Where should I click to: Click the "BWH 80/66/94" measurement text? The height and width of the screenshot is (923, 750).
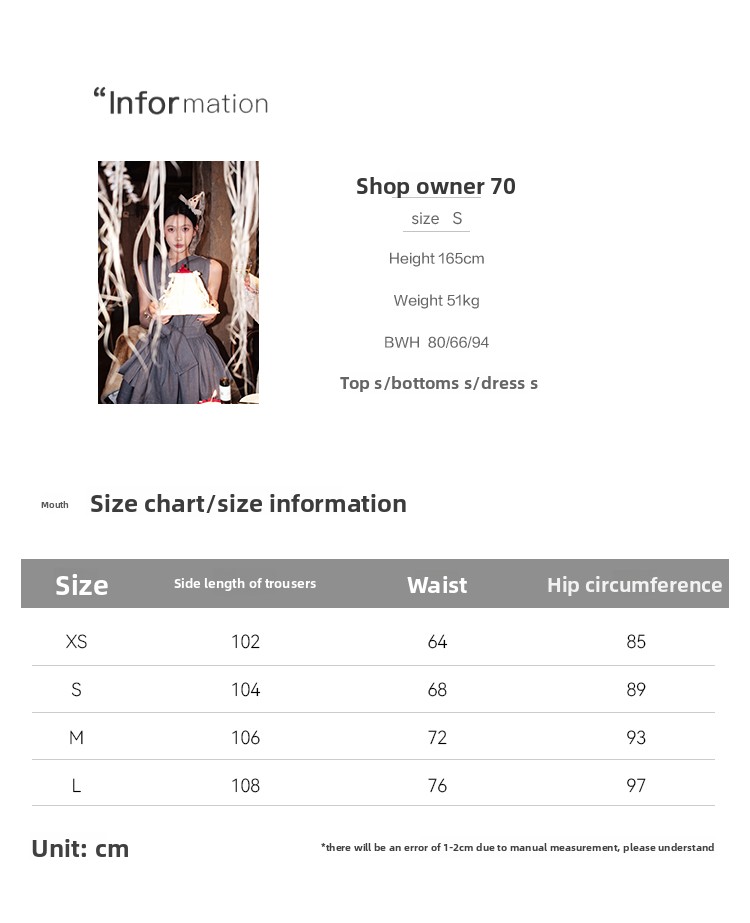point(436,343)
